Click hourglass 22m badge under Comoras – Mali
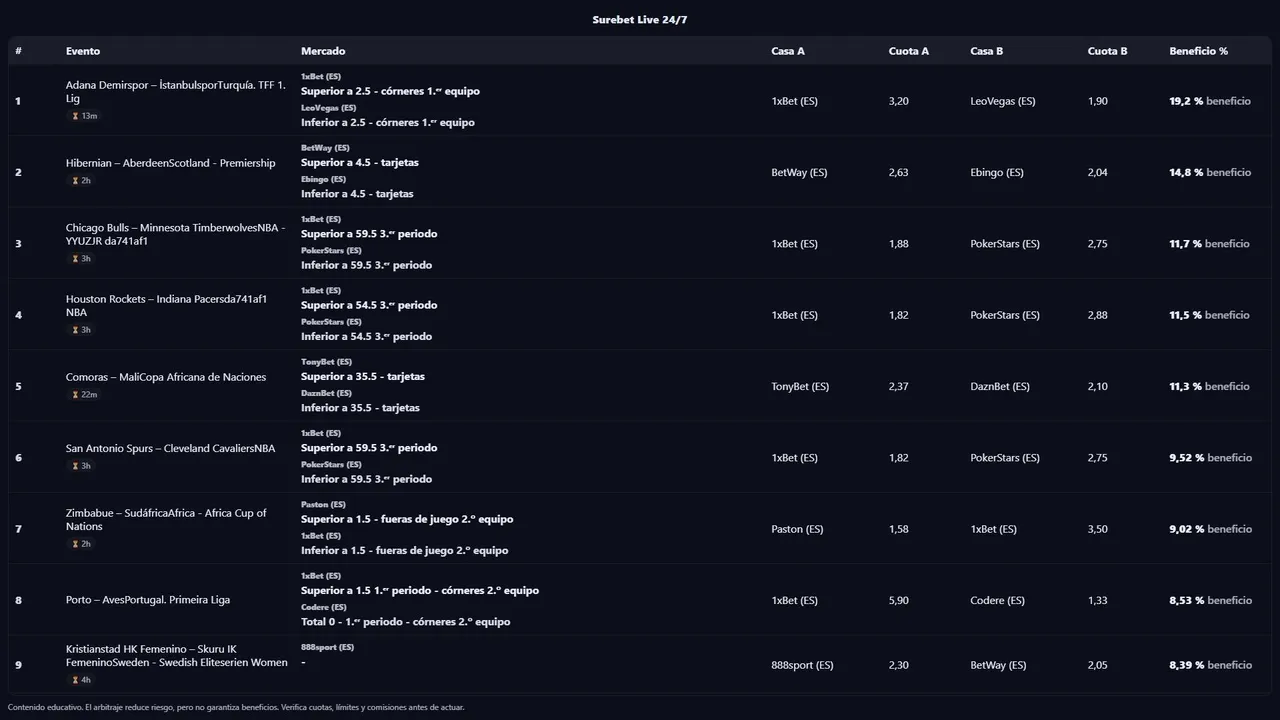Viewport: 1280px width, 720px height. point(84,395)
